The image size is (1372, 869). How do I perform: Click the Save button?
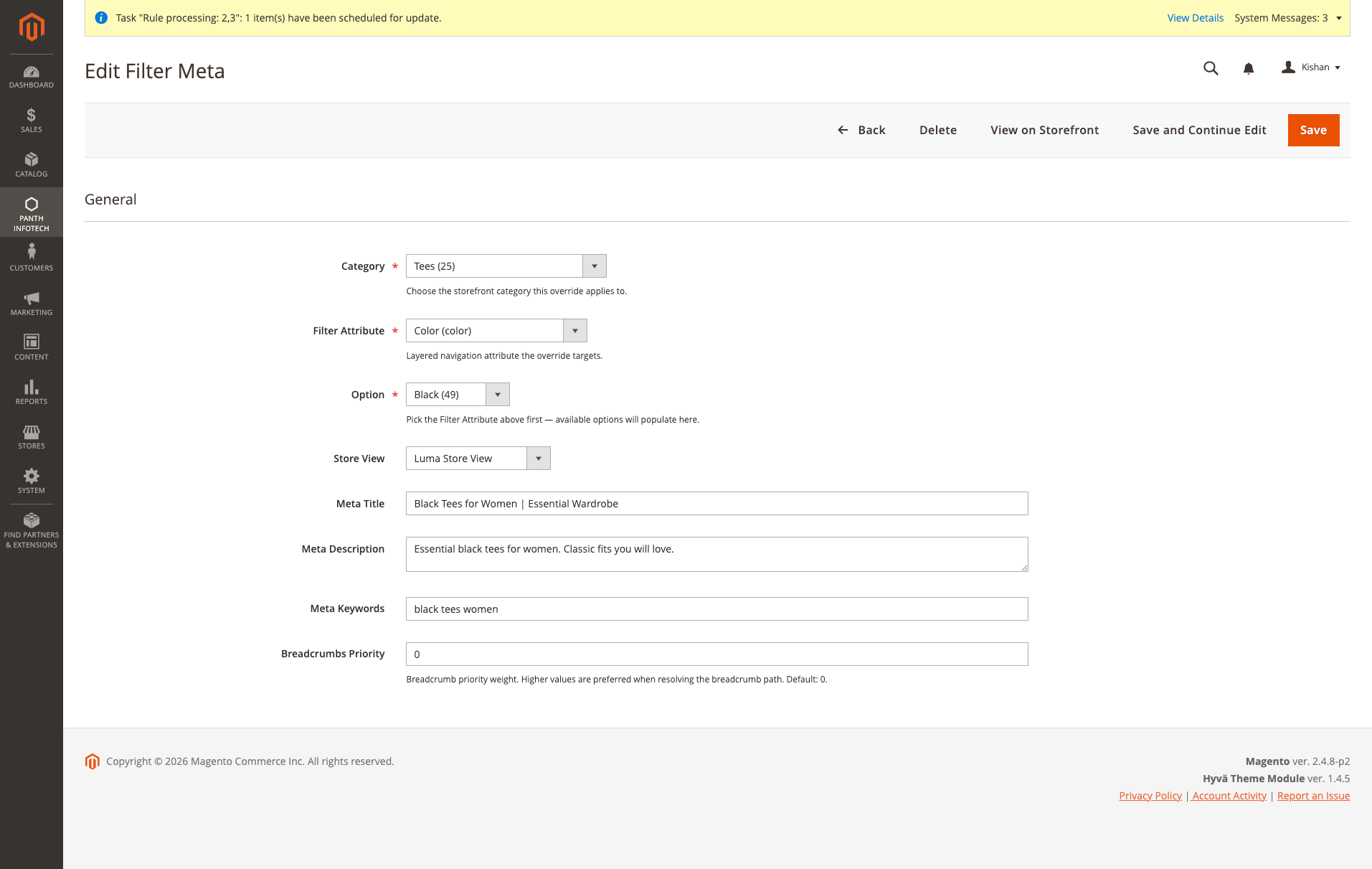point(1313,130)
